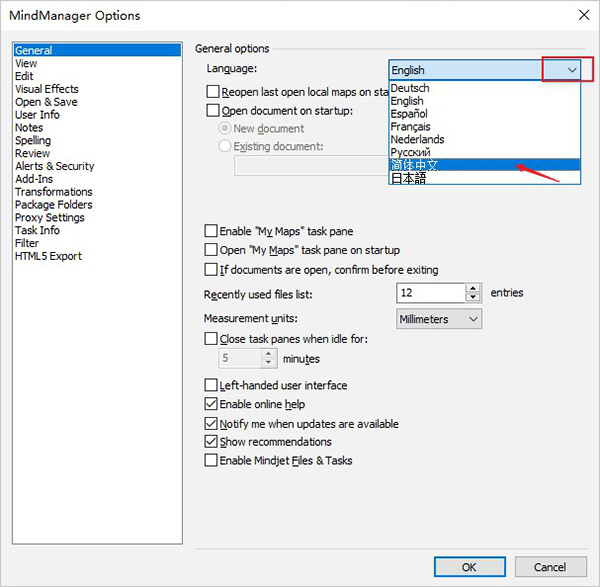Uncheck Notify me when updates are available
The image size is (600, 587).
(x=211, y=423)
